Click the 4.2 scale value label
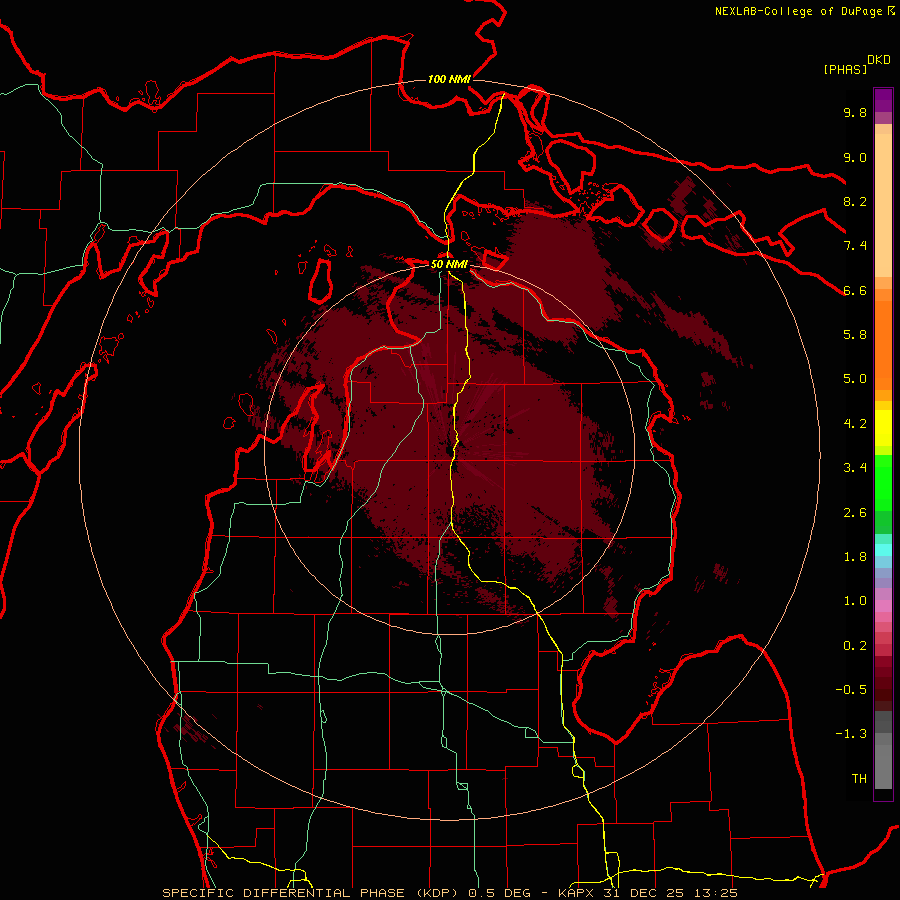Image resolution: width=900 pixels, height=900 pixels. click(x=855, y=424)
